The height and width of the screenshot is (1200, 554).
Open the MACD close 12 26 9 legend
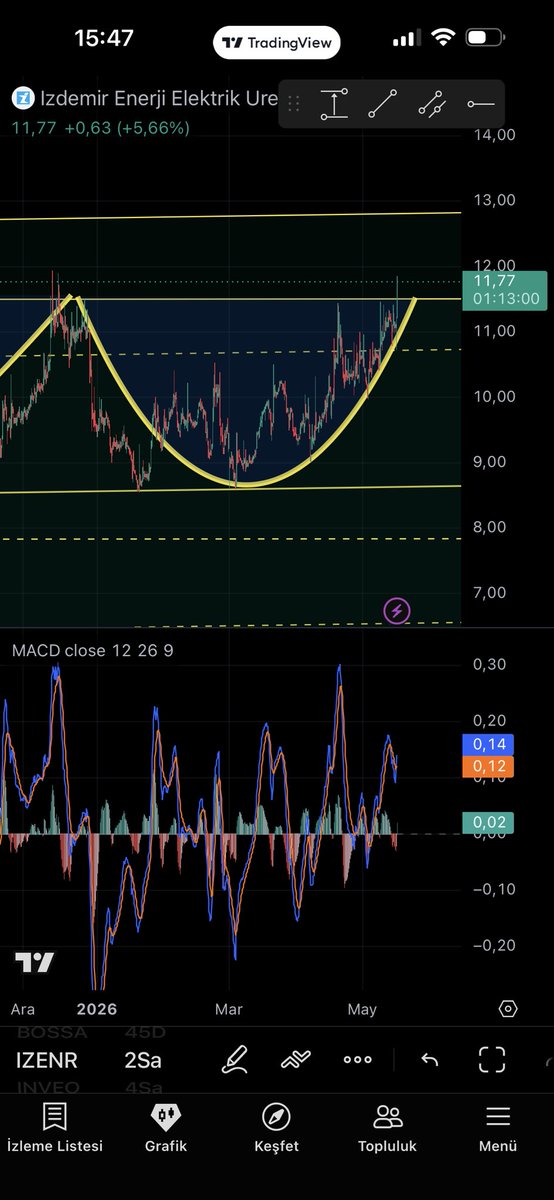tap(92, 651)
